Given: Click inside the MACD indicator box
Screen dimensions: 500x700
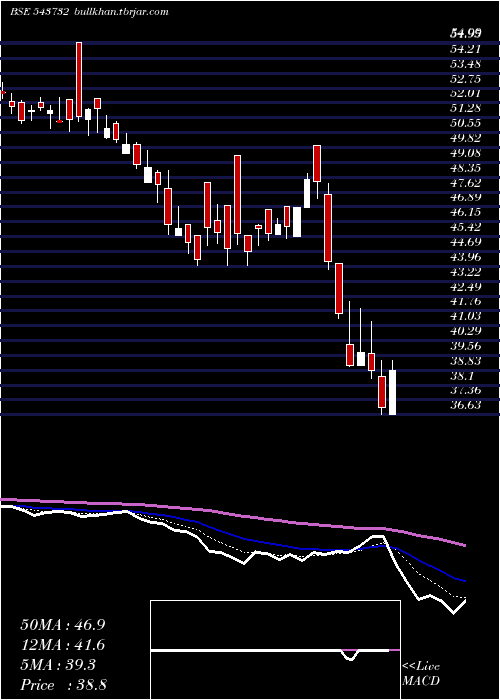Looking at the screenshot, I should tap(275, 650).
